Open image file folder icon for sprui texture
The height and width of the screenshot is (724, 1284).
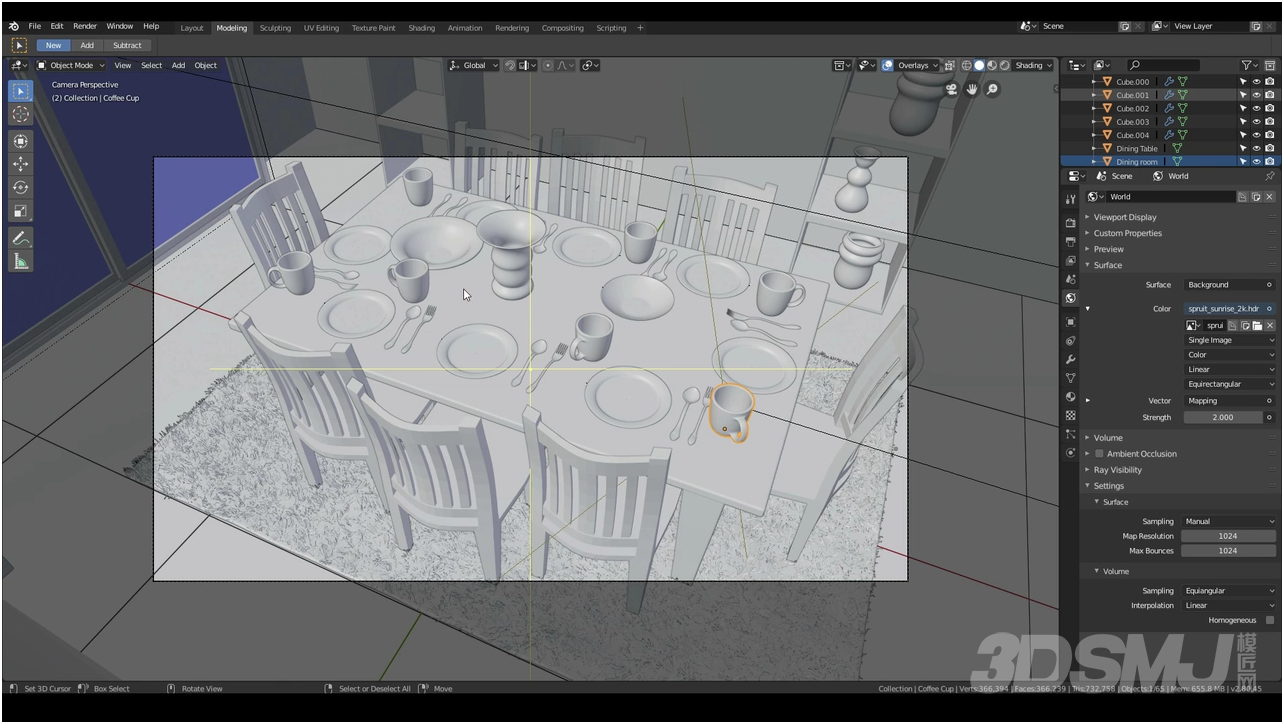[x=1257, y=325]
